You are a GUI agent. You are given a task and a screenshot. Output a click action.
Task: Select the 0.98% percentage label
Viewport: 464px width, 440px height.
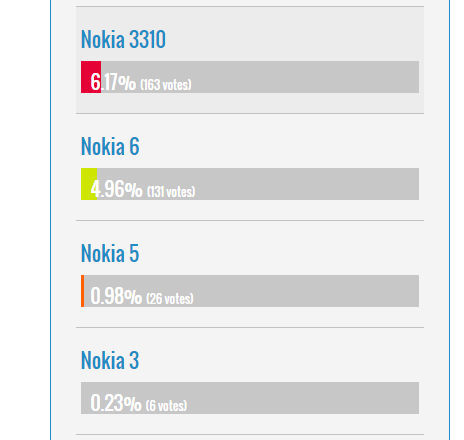116,296
